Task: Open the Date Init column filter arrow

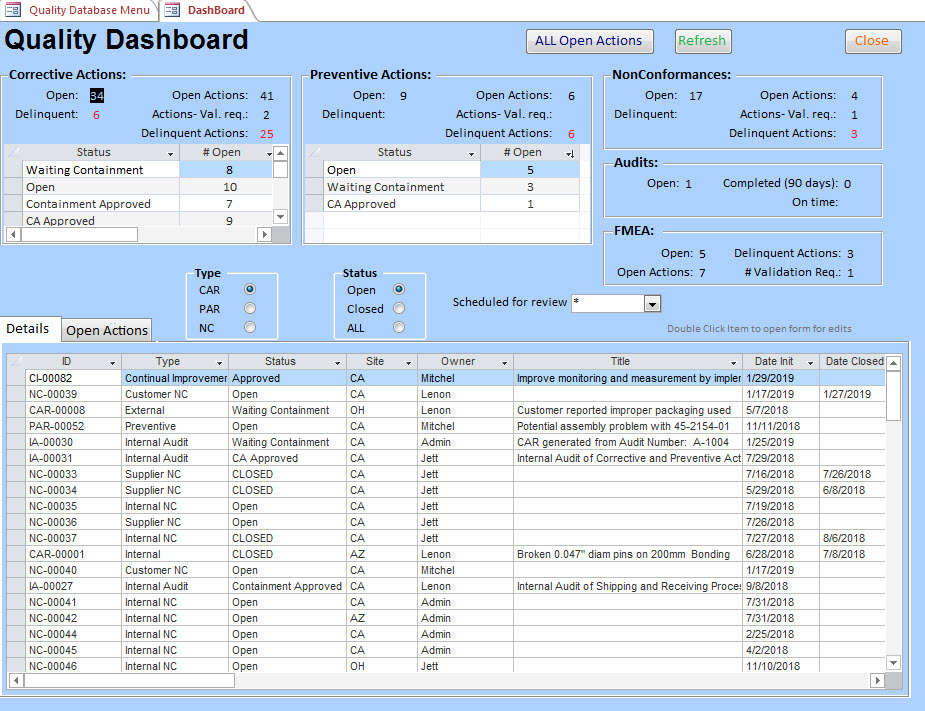Action: pos(811,362)
